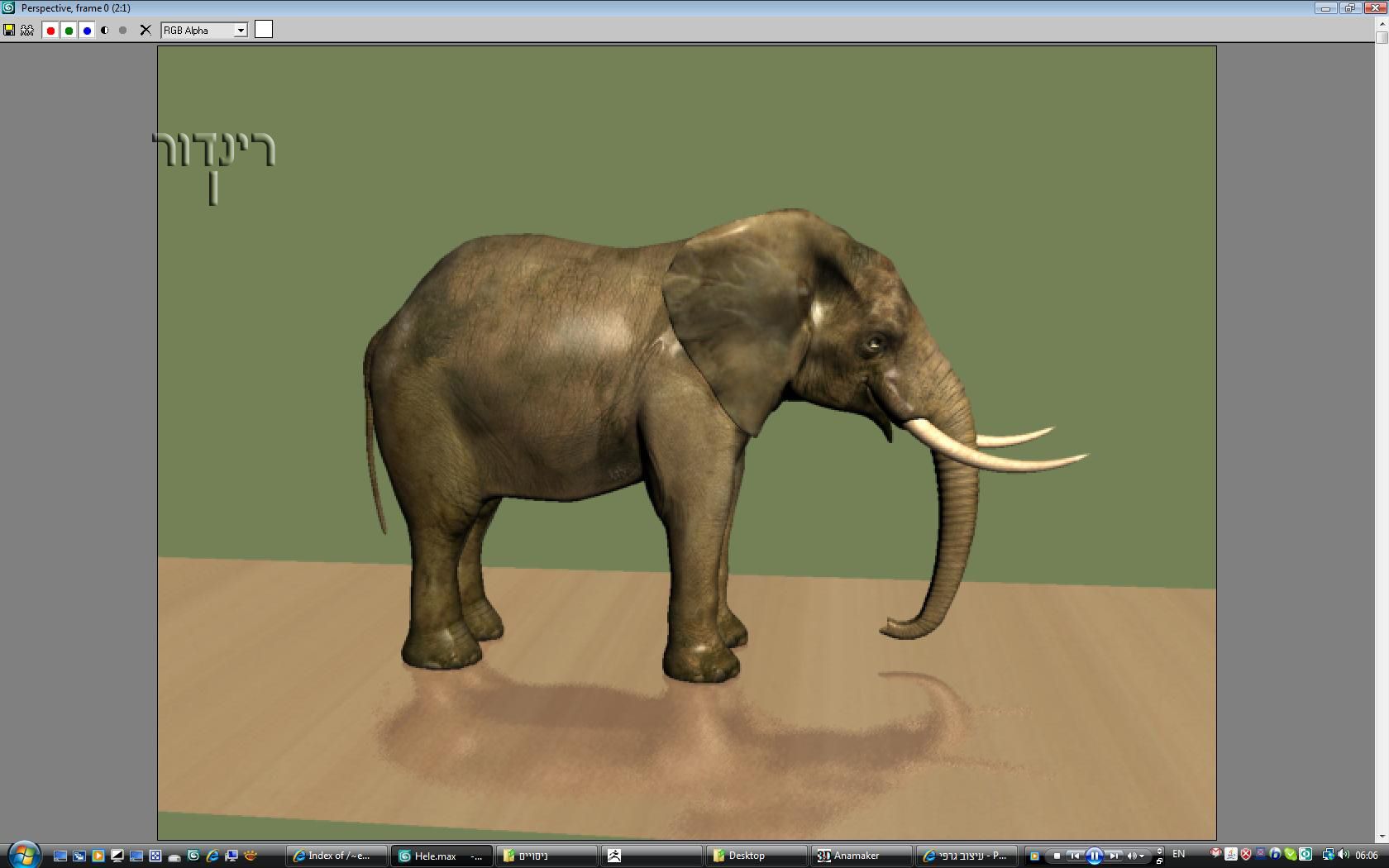Clear the rendered image with X
Viewport: 1389px width, 868px height.
pyautogui.click(x=146, y=31)
